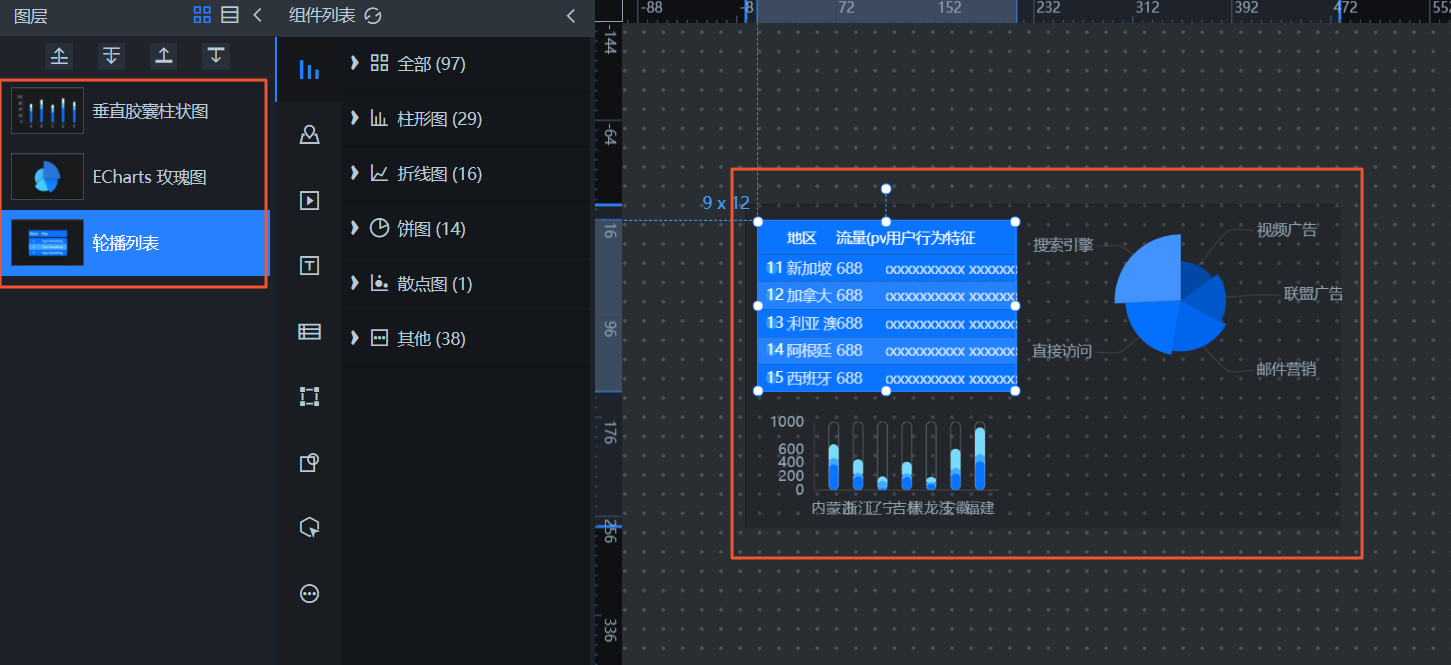
Task: Refresh the 组件列表 with circular icon
Action: click(x=373, y=16)
